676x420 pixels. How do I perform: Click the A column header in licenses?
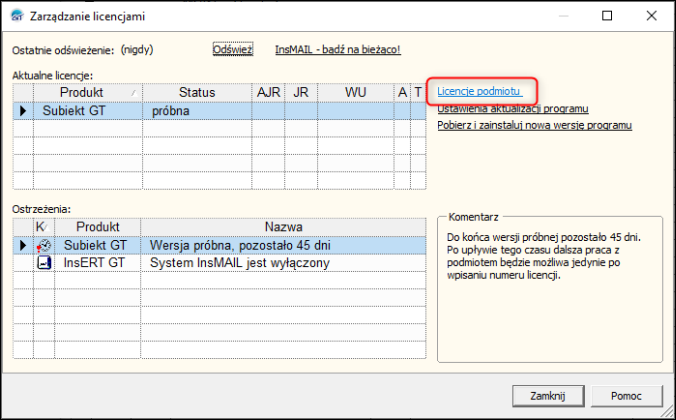(402, 92)
